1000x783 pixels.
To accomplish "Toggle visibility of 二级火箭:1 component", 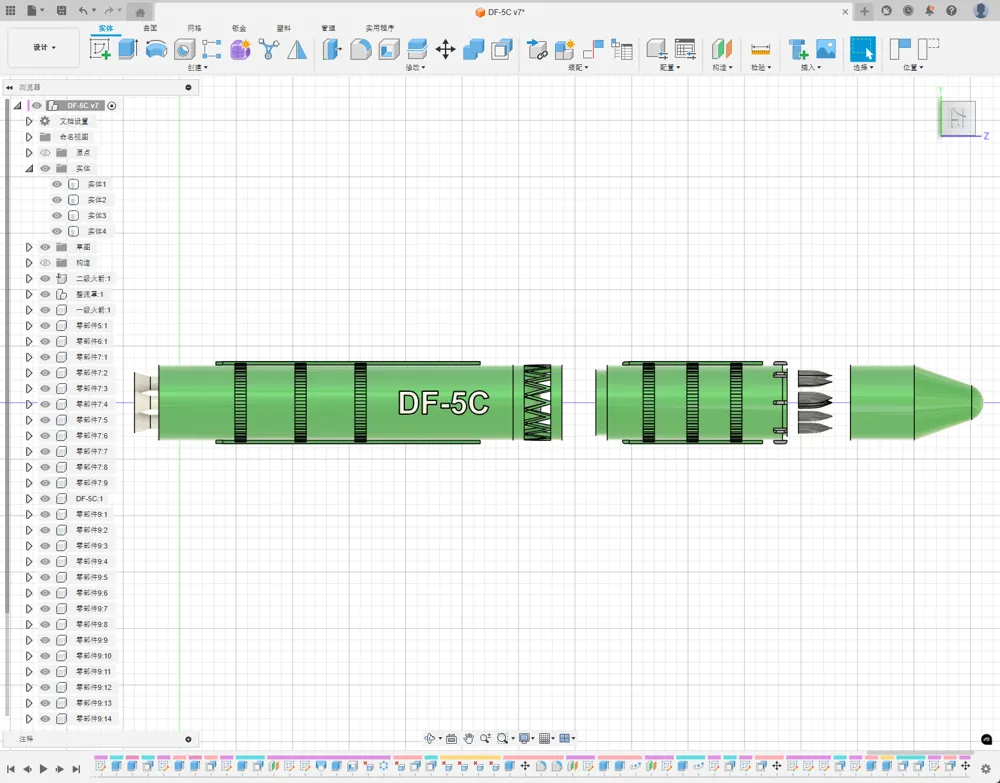I will (45, 279).
